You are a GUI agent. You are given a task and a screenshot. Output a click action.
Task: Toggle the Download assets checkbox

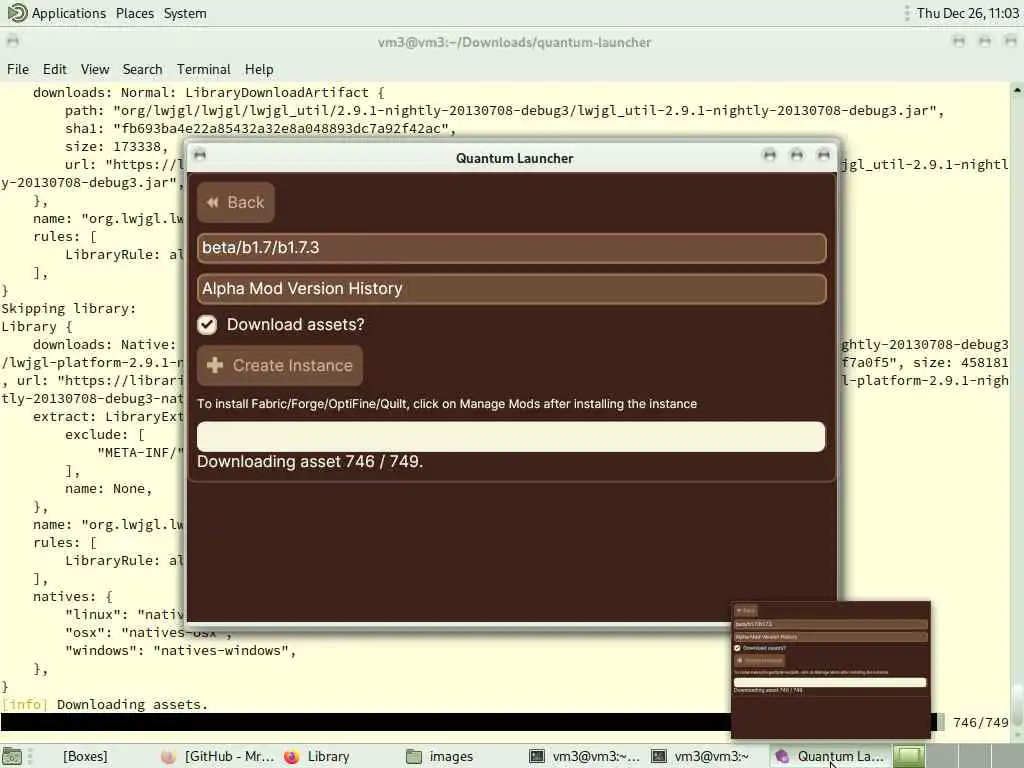[207, 325]
